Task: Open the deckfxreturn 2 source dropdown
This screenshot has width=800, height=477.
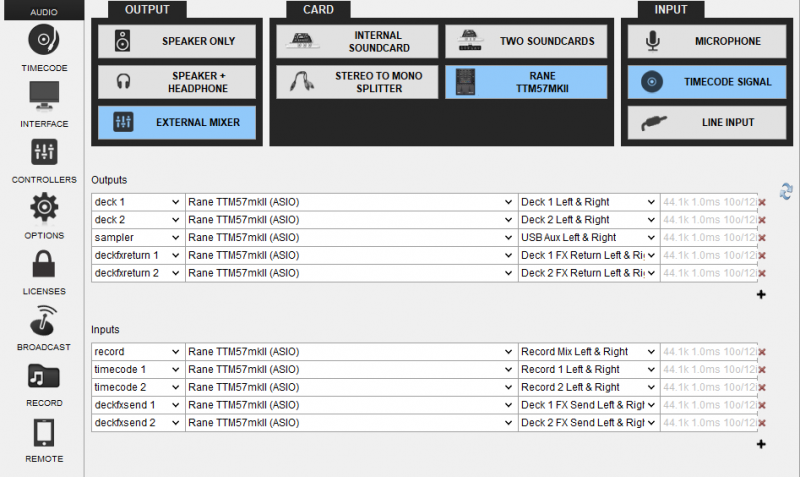Action: [x=138, y=273]
